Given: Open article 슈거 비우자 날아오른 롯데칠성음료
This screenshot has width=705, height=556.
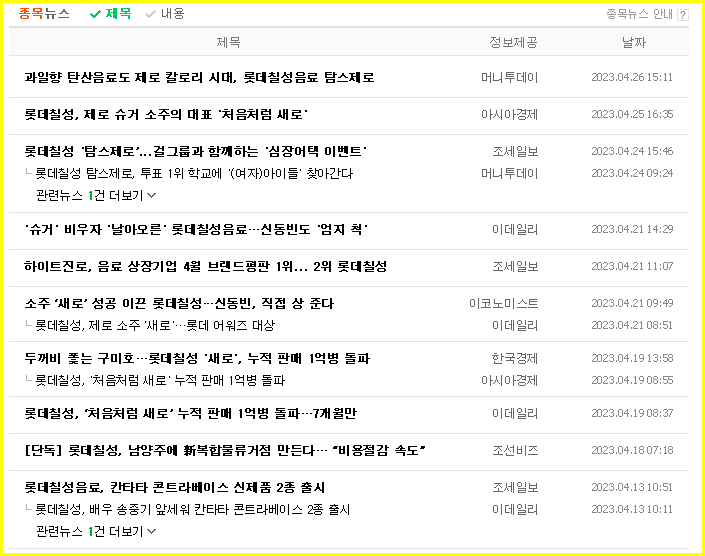Looking at the screenshot, I should coord(196,230).
